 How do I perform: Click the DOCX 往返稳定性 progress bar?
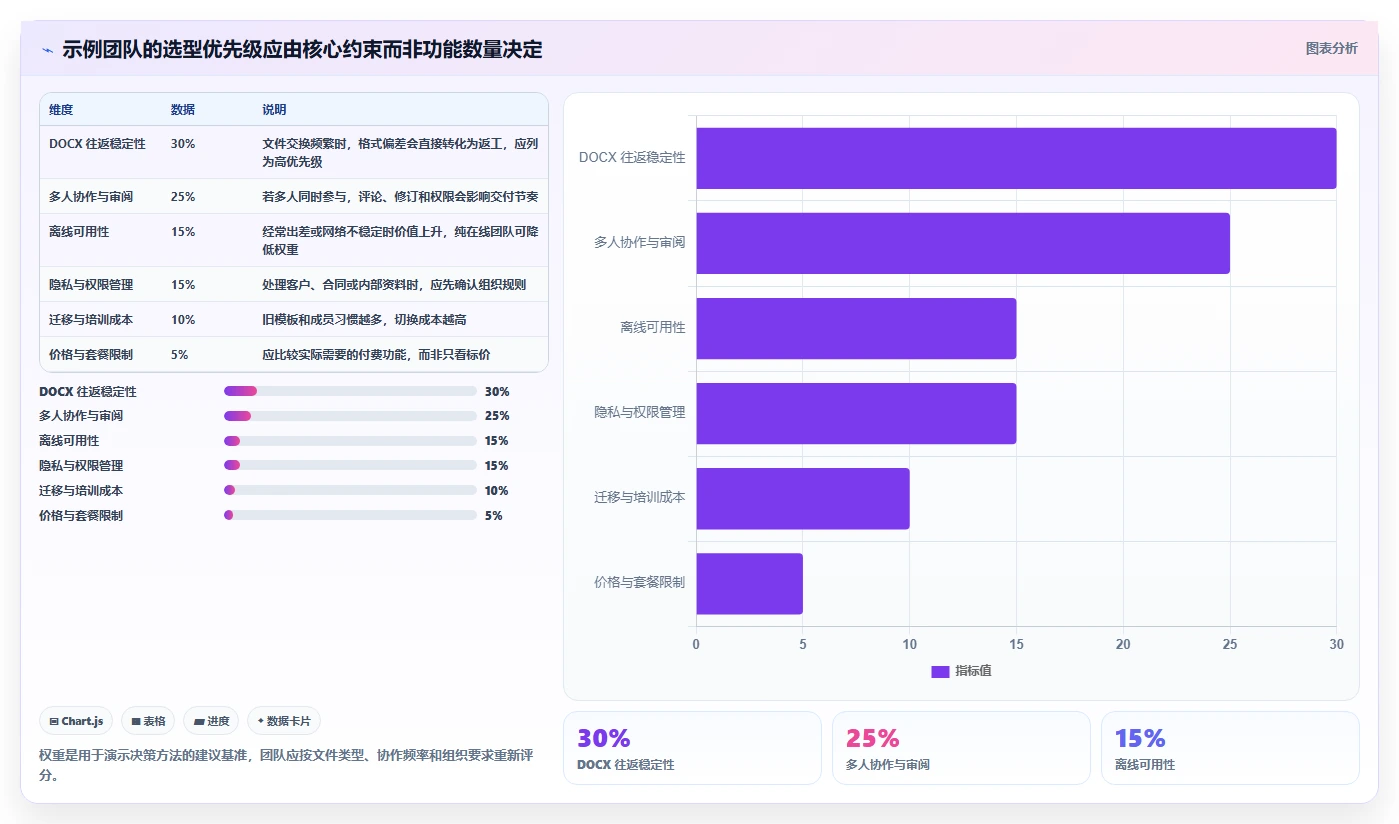click(350, 391)
